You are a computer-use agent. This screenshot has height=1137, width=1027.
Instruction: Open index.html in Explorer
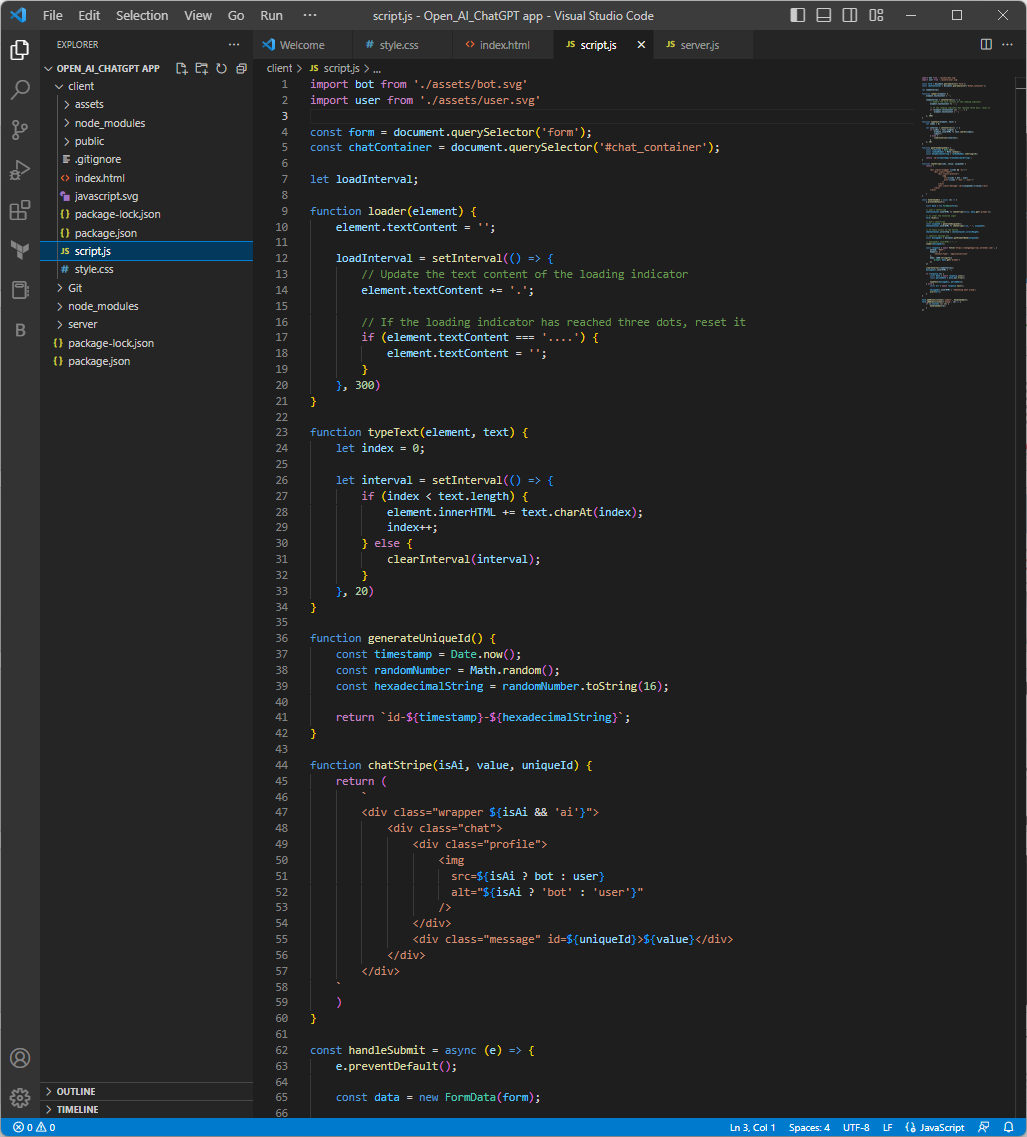(147, 178)
